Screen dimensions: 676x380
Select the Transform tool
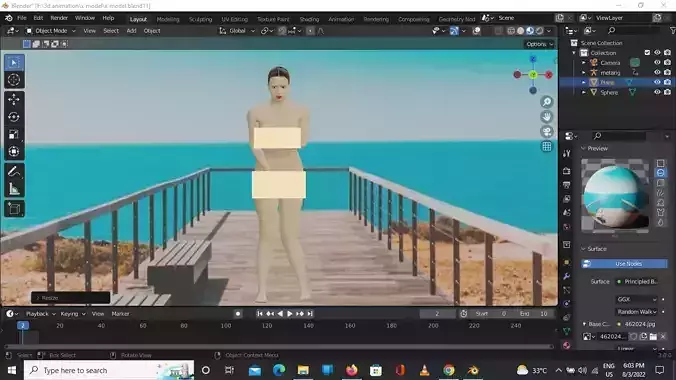coord(14,151)
